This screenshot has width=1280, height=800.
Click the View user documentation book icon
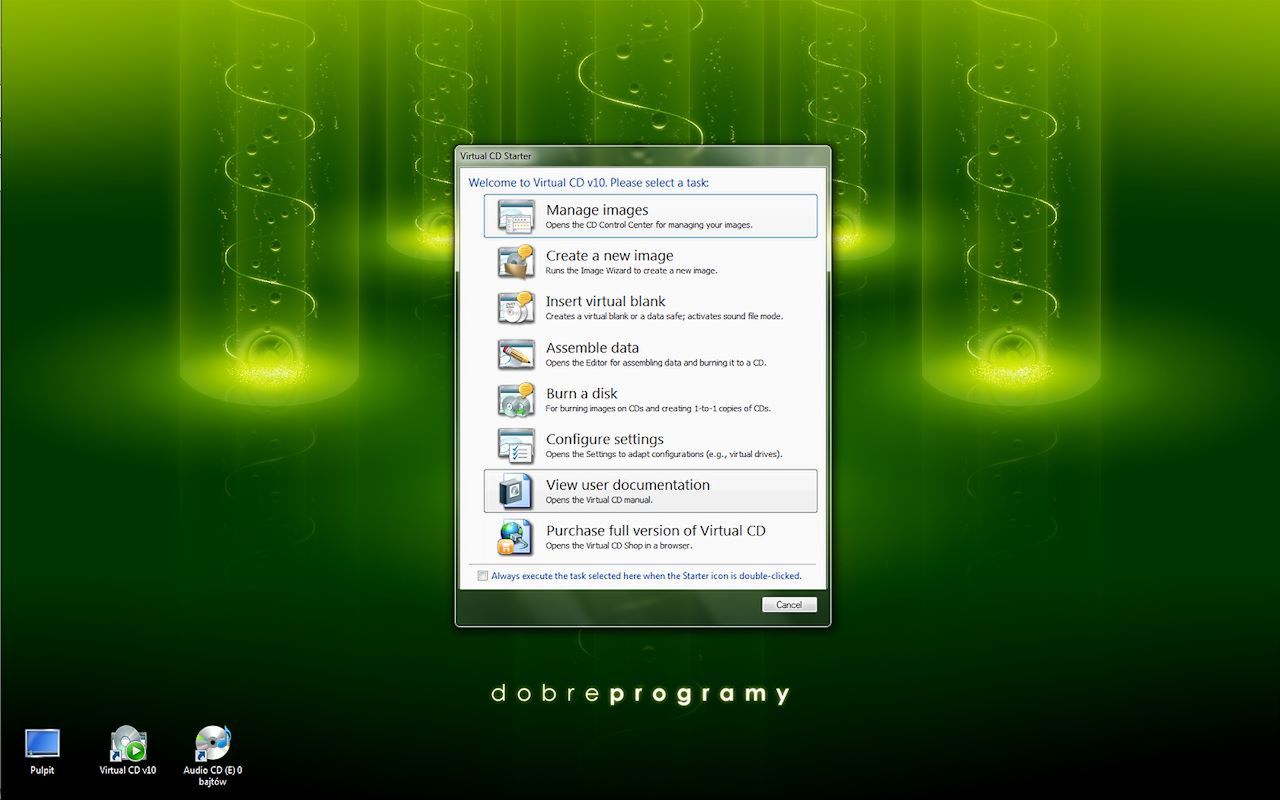[516, 491]
